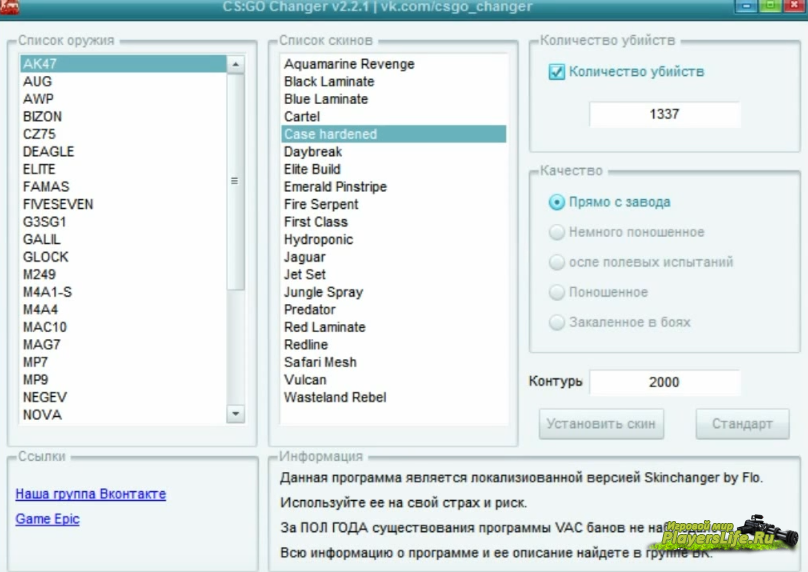
Task: Select MAG7 in the weapon list
Action: [123, 344]
